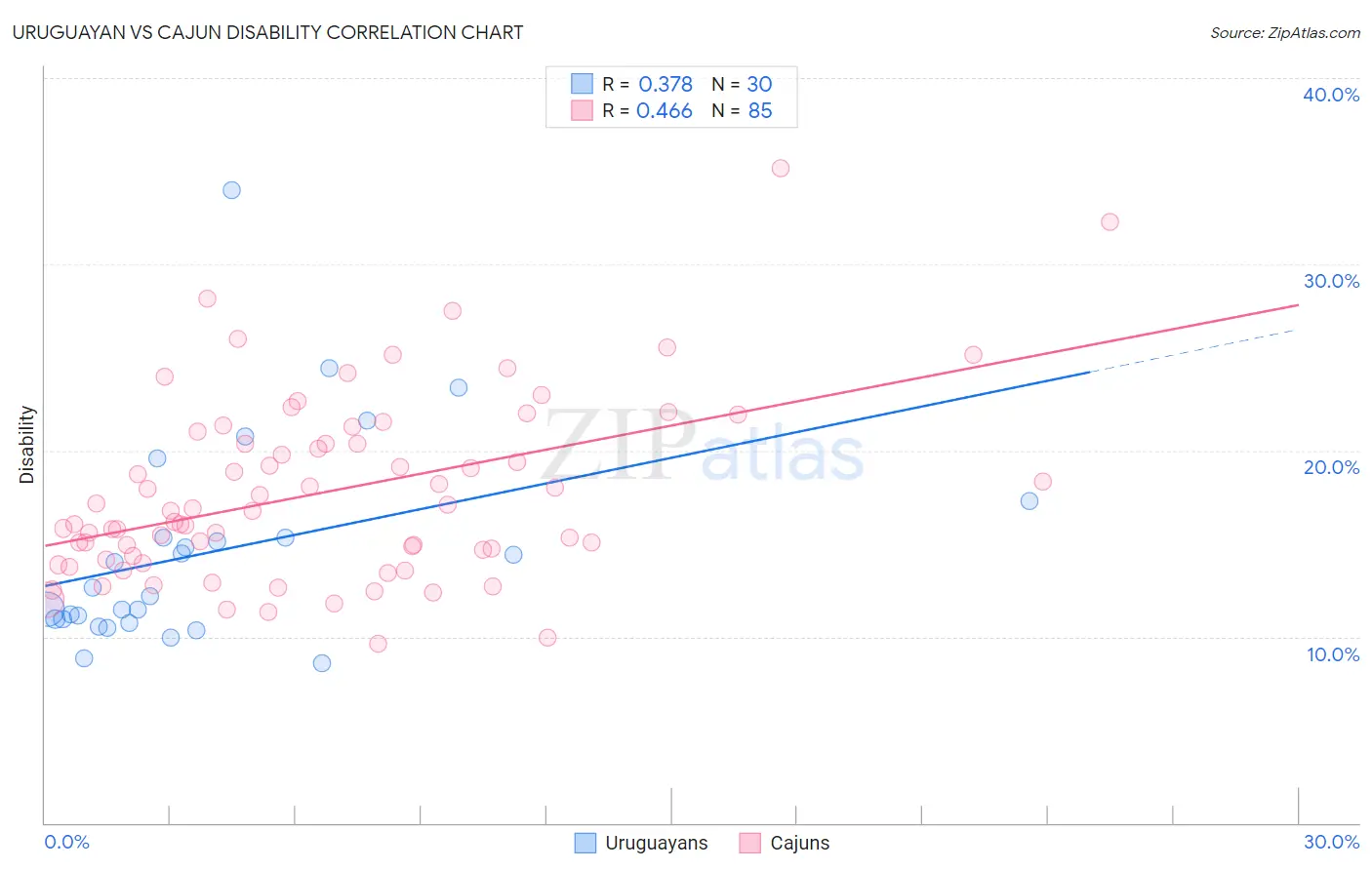Viewport: 1372px width, 870px height.
Task: Toggle the Uruguayans series legend label
Action: point(657,843)
